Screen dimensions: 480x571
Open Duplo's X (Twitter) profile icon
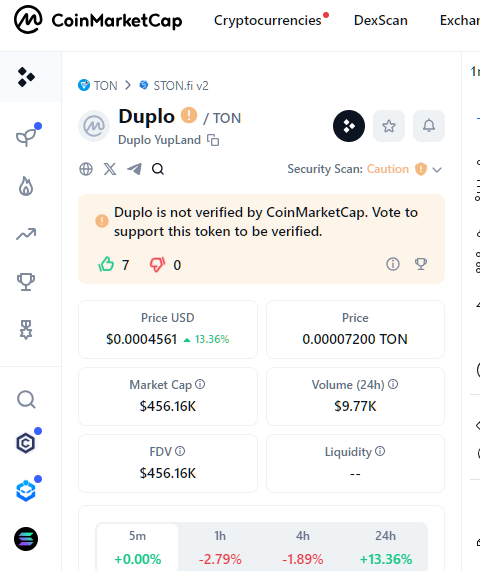pos(110,169)
